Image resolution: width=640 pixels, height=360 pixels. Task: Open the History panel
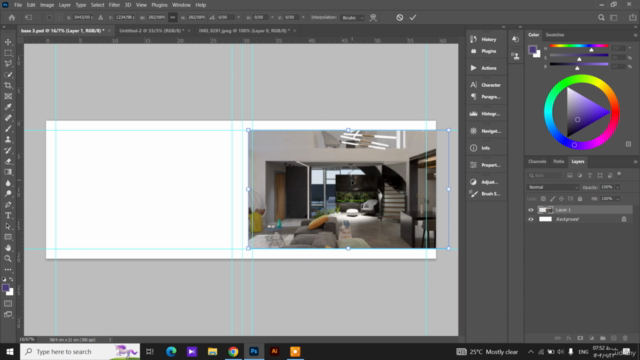tap(485, 39)
